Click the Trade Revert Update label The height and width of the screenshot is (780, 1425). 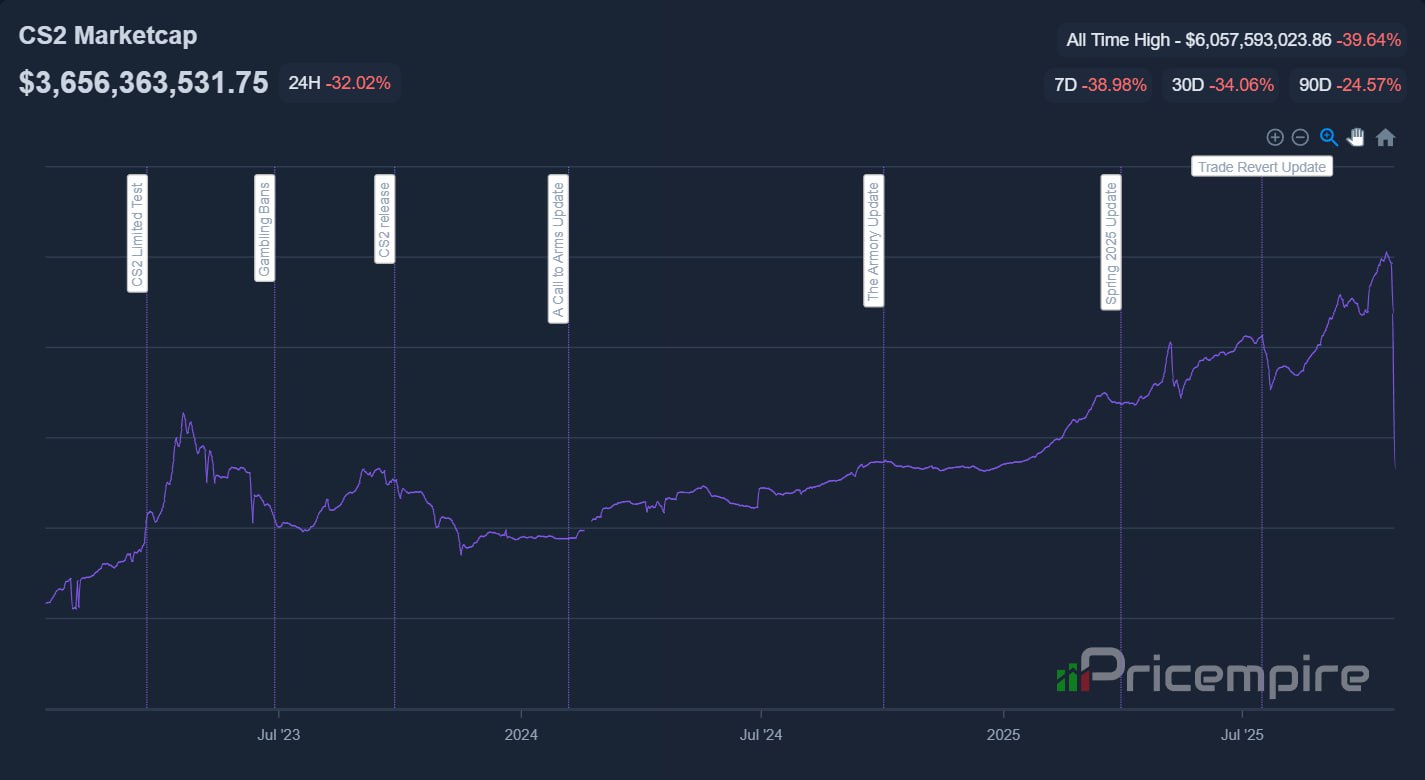[x=1262, y=167]
